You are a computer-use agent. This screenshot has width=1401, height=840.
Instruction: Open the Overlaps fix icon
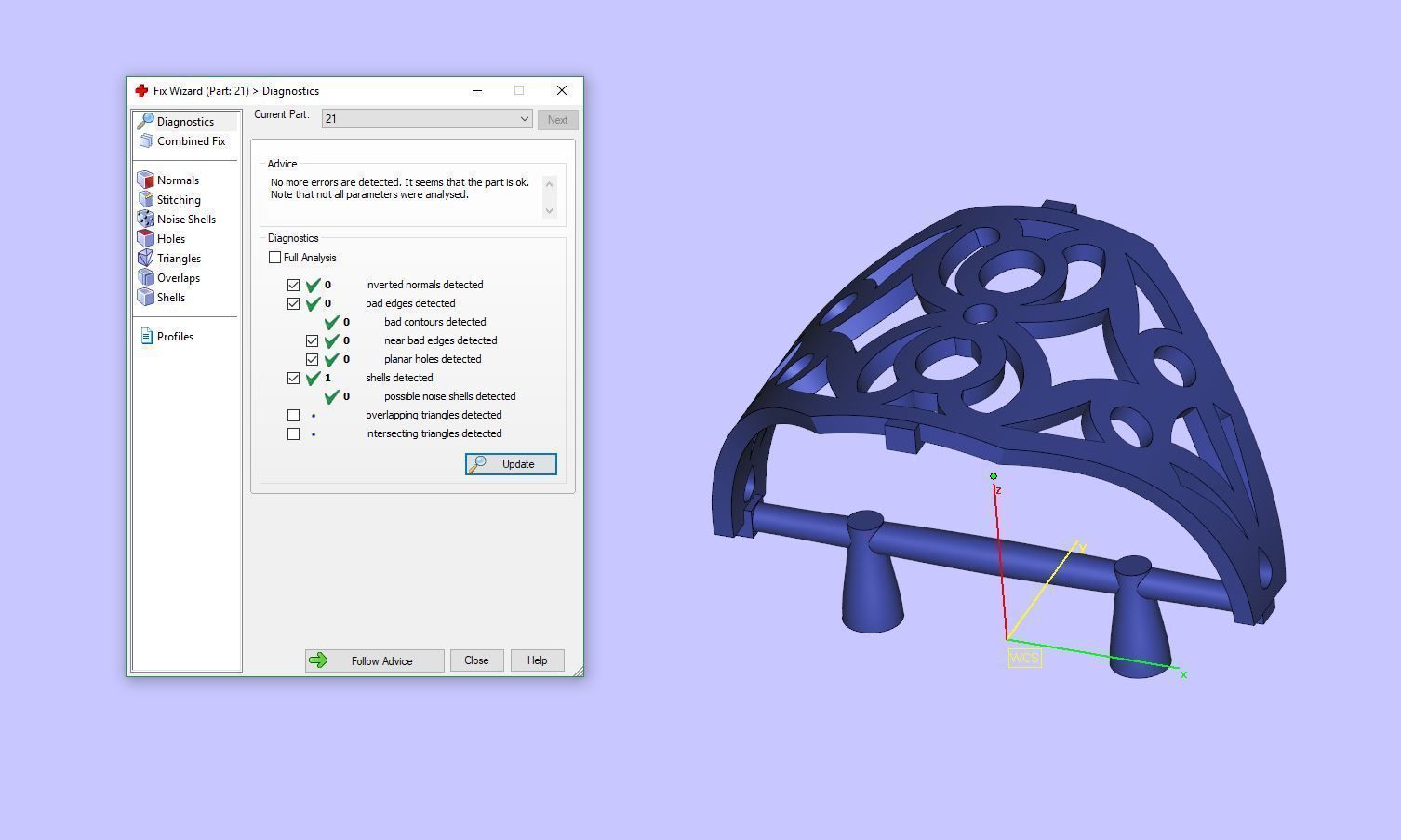(146, 278)
